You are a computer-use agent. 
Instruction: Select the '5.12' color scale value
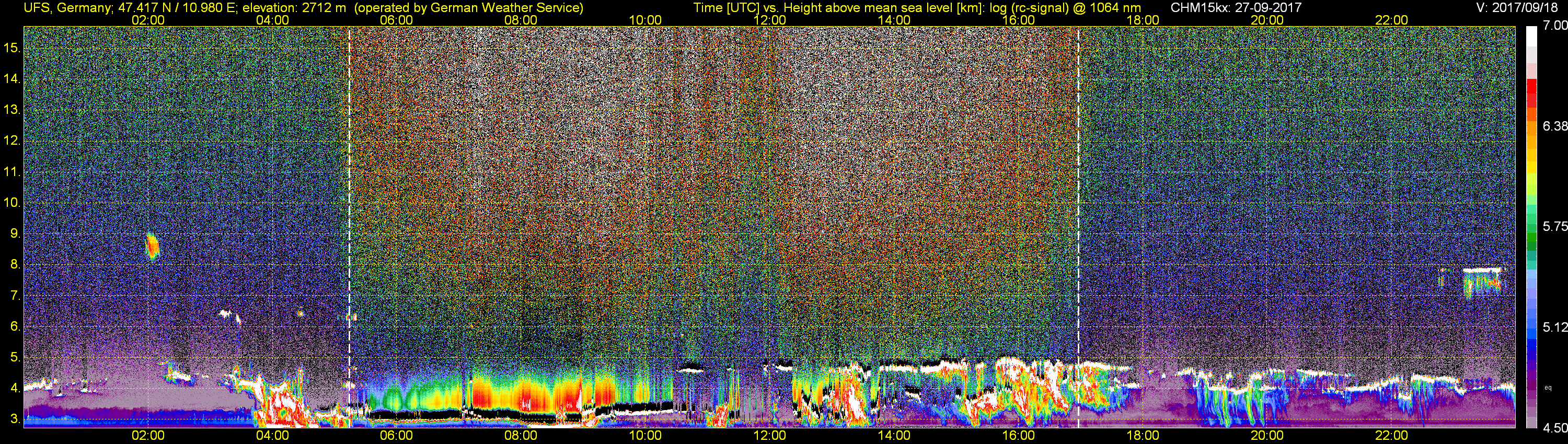1555,327
